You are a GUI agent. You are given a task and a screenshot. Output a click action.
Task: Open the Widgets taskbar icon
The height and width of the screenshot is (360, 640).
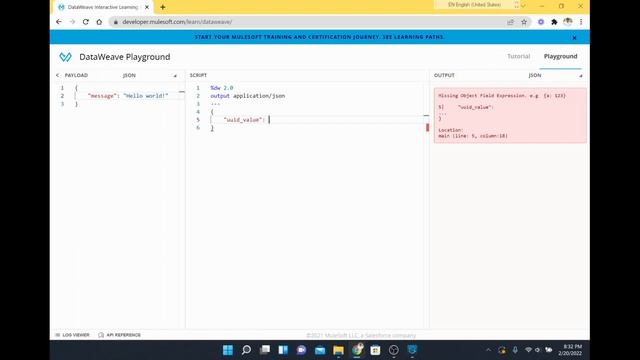pos(283,350)
